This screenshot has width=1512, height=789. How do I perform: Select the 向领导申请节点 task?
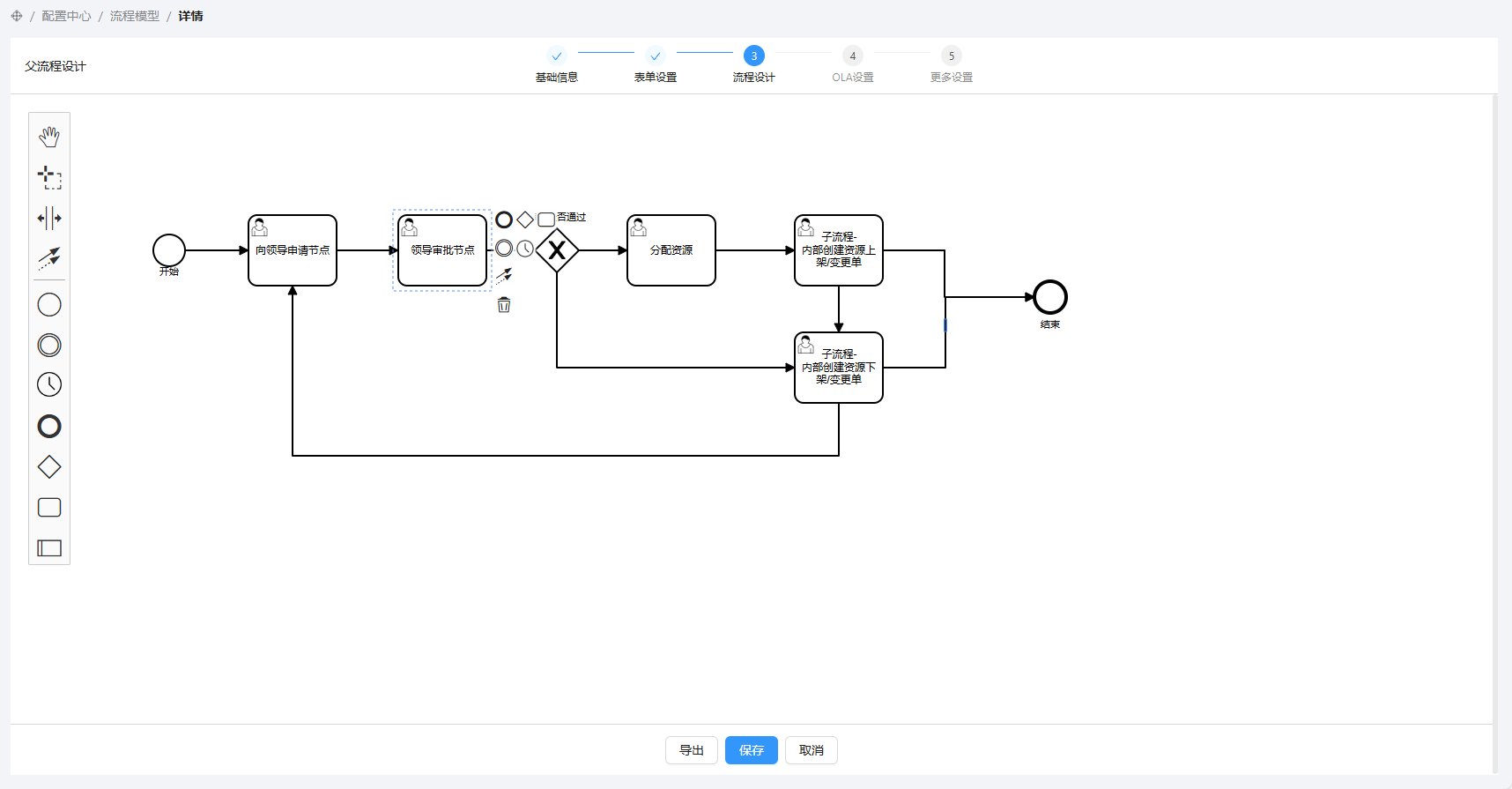pos(293,250)
